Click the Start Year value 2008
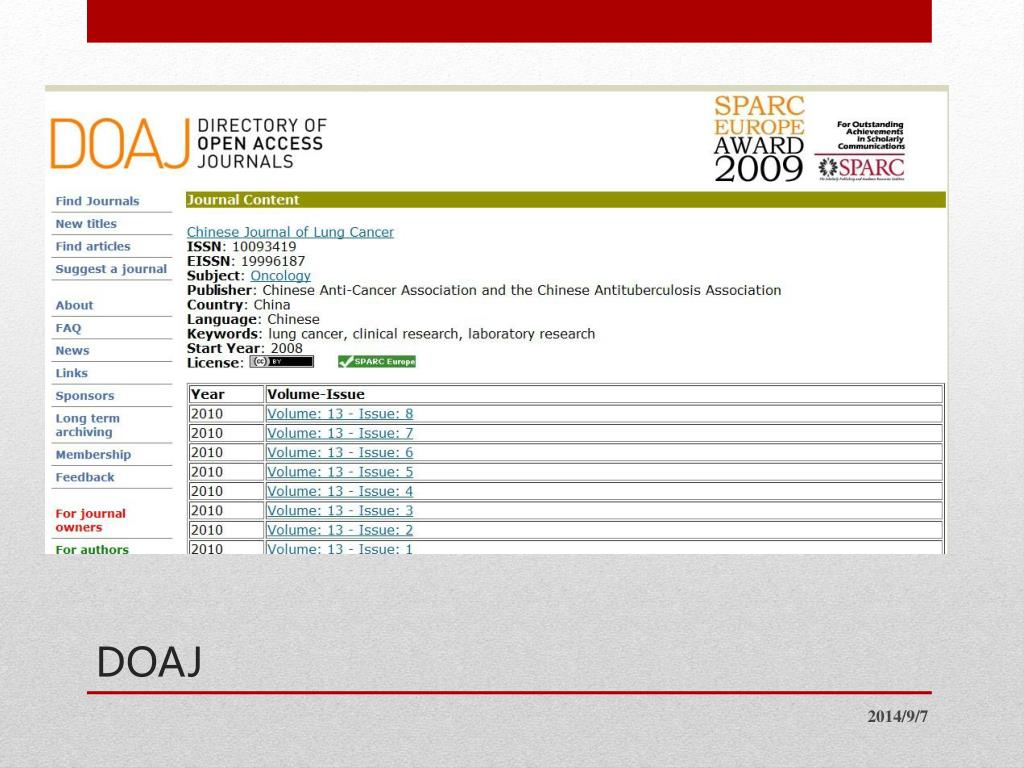The height and width of the screenshot is (768, 1024). point(287,348)
